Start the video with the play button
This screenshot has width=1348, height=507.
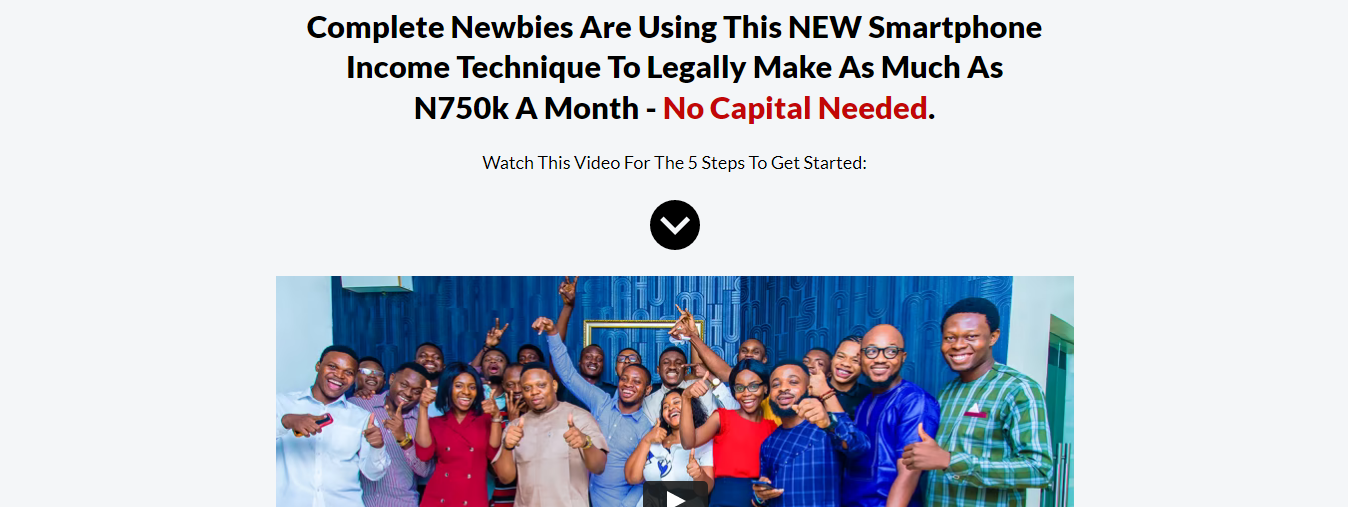tap(675, 496)
